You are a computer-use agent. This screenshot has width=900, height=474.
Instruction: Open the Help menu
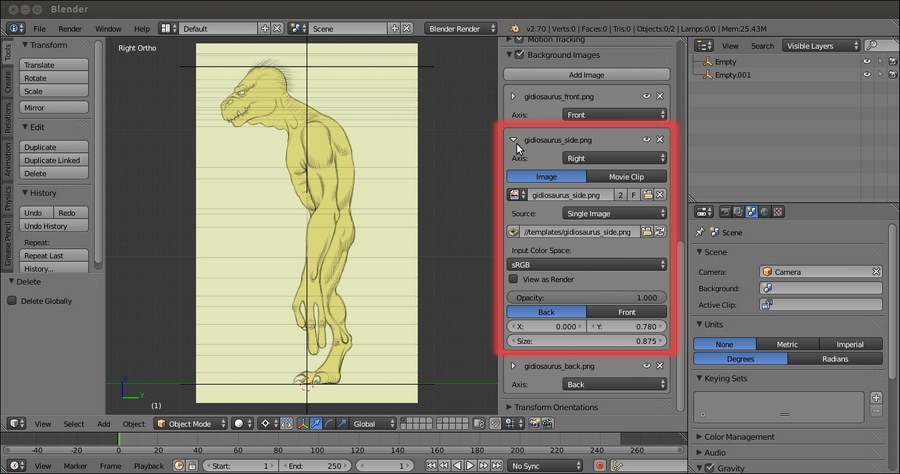[142, 29]
